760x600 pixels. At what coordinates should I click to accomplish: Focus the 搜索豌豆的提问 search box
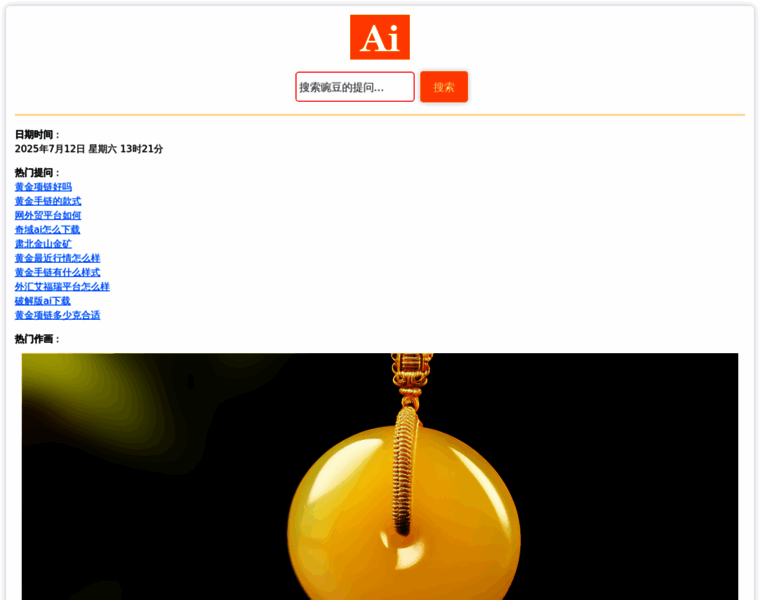click(355, 87)
